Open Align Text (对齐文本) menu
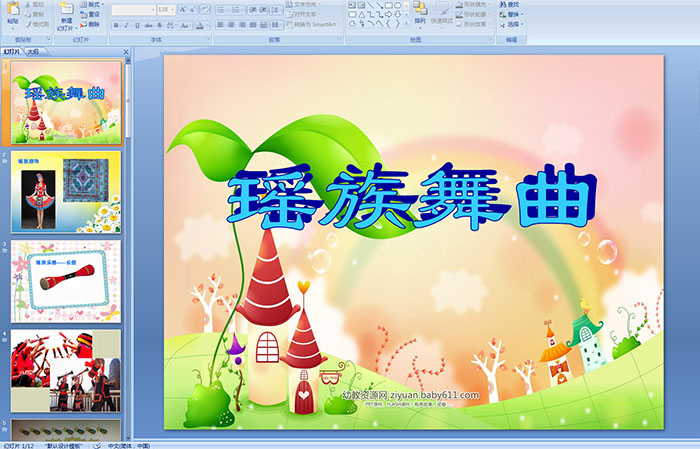 pyautogui.click(x=304, y=14)
